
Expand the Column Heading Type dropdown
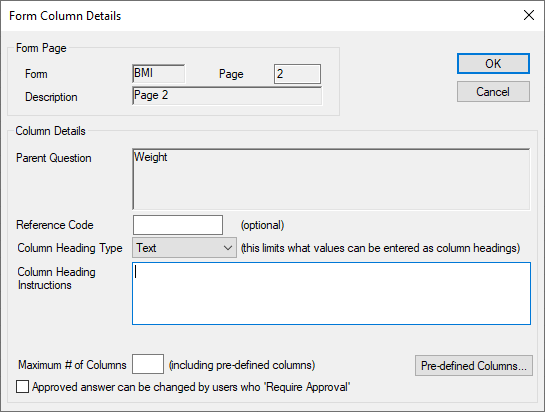(184, 248)
